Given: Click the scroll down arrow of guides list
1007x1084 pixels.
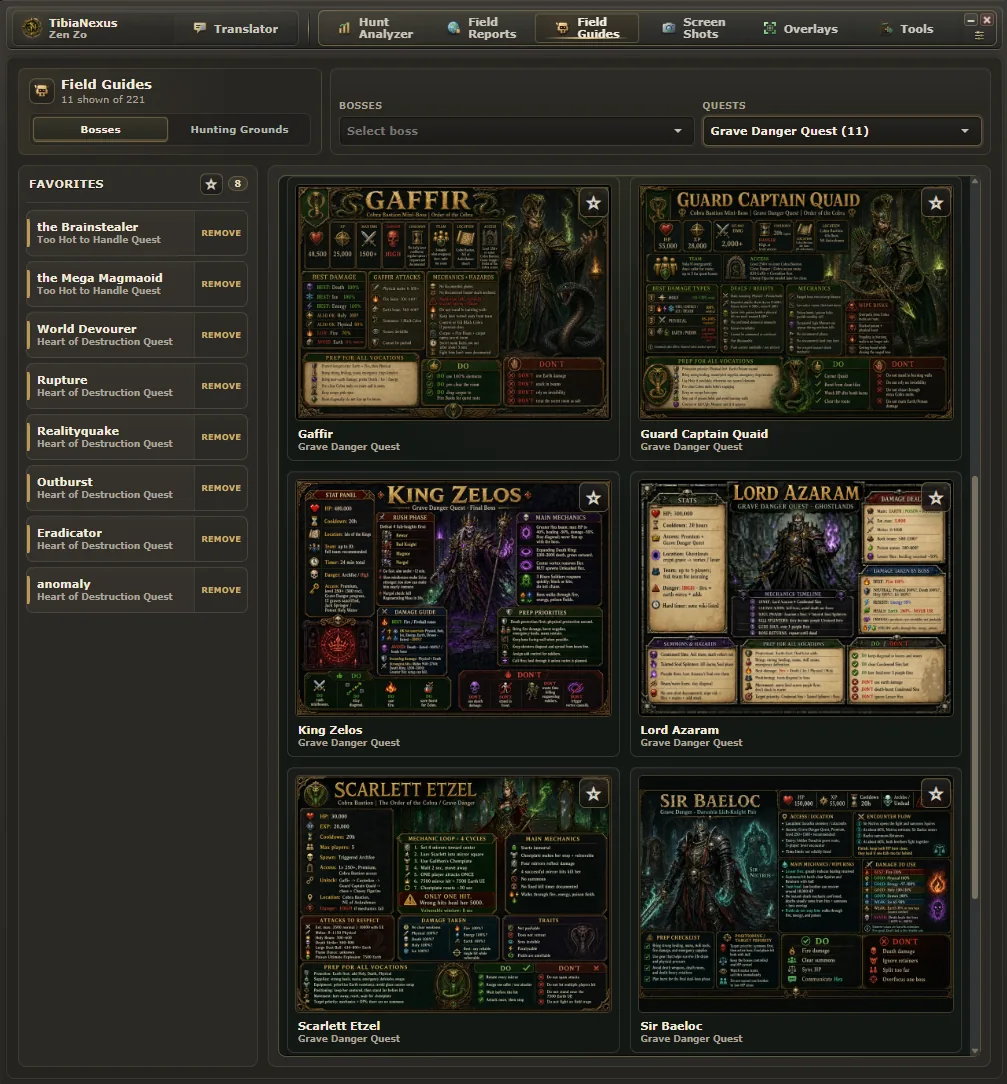Looking at the screenshot, I should click(975, 1051).
